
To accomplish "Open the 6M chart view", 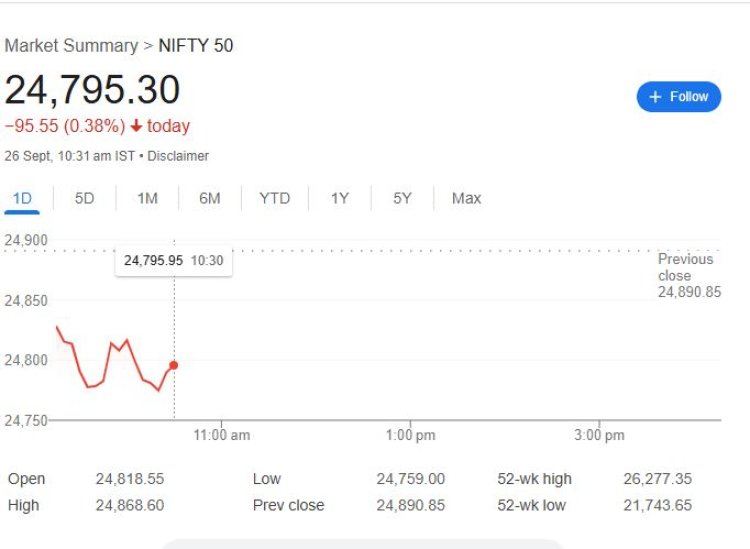I will 209,198.
